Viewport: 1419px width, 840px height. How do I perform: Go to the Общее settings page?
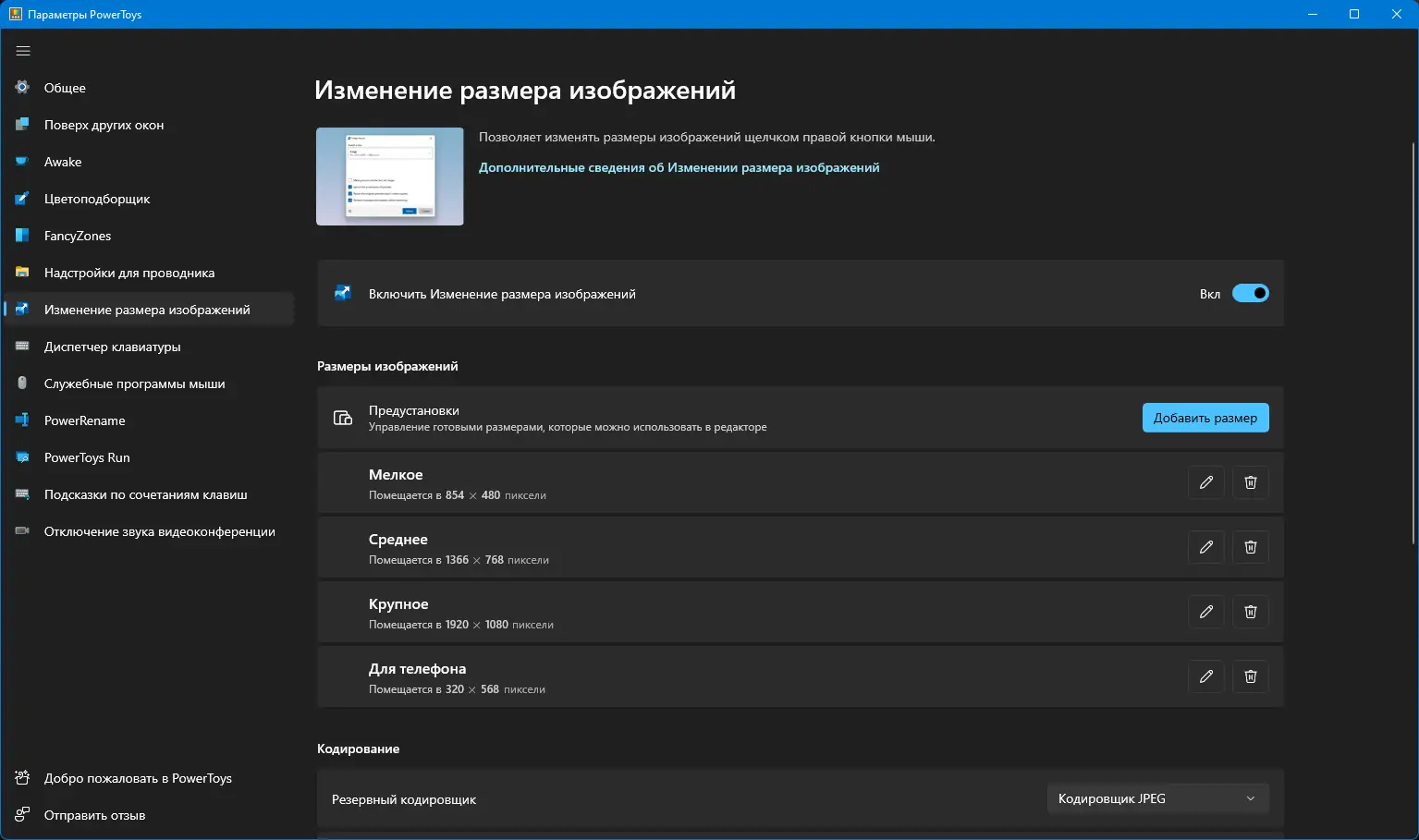65,88
